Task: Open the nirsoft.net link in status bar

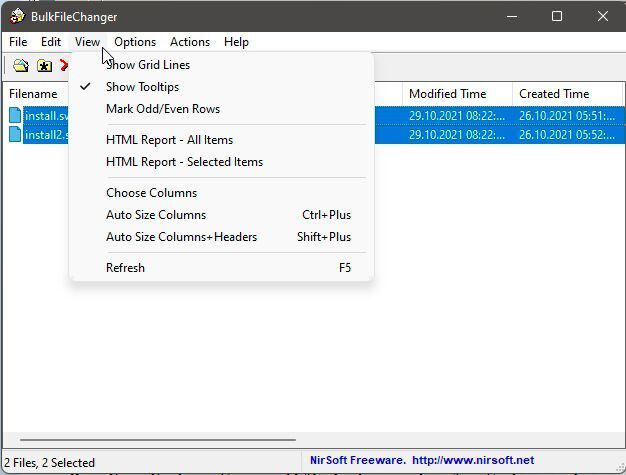Action: click(473, 461)
